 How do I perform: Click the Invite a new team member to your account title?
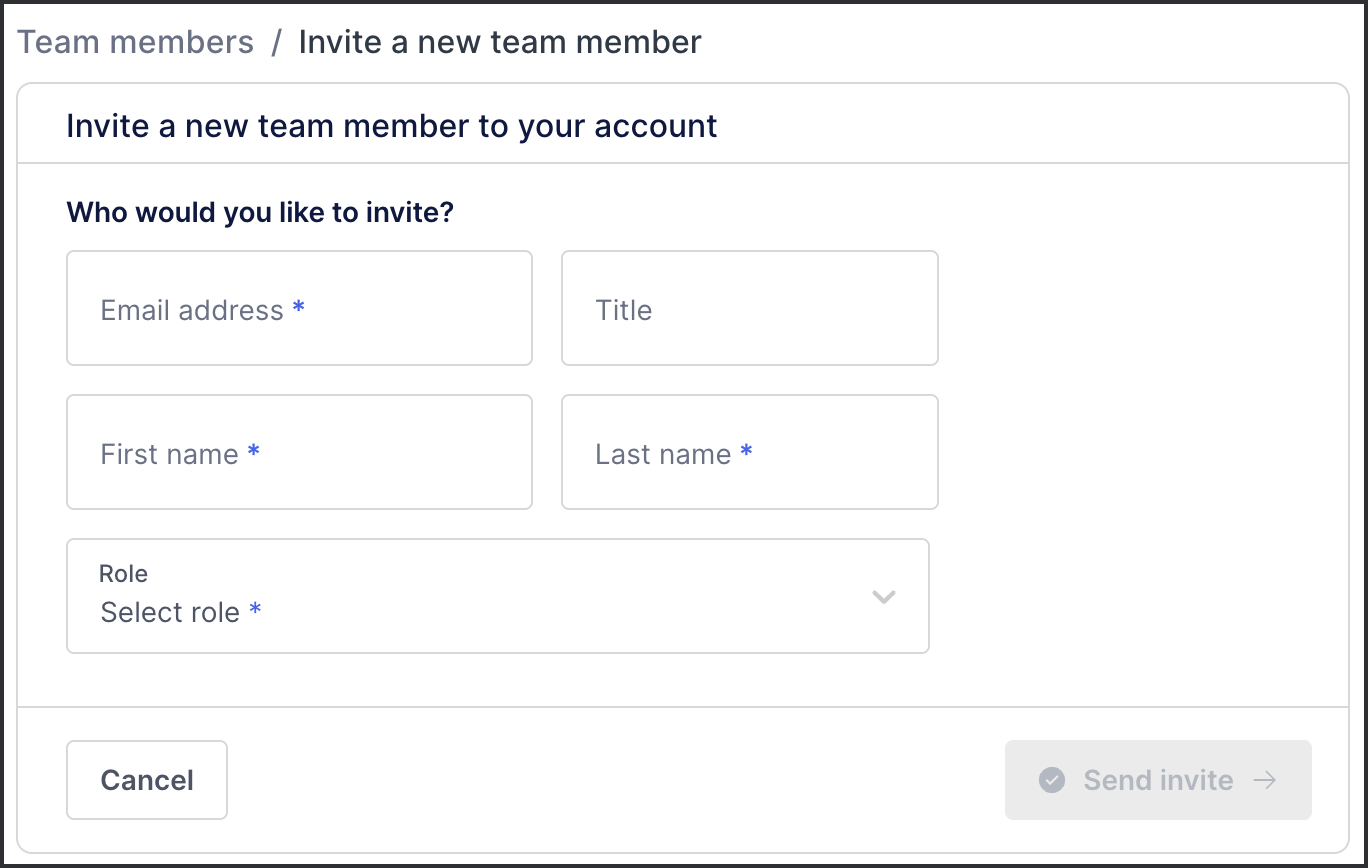pos(392,126)
